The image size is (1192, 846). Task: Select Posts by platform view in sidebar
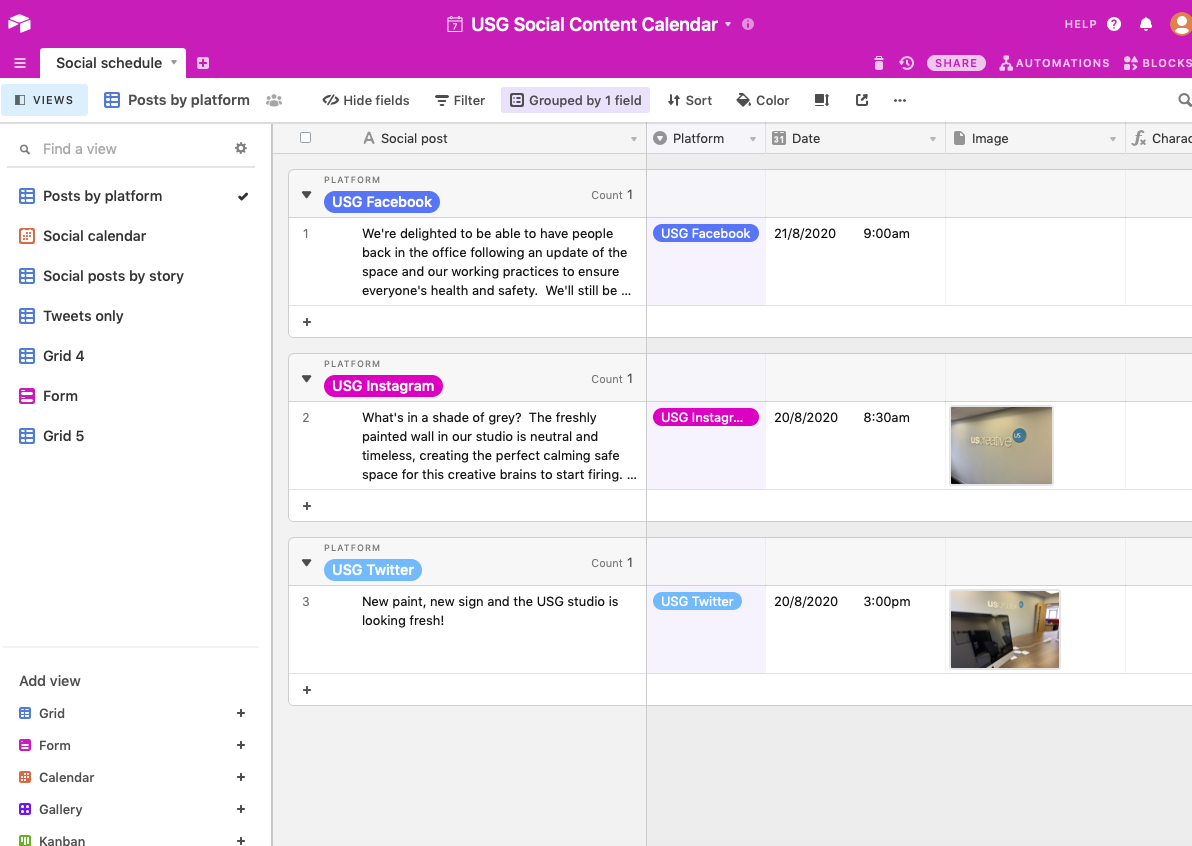click(x=103, y=196)
